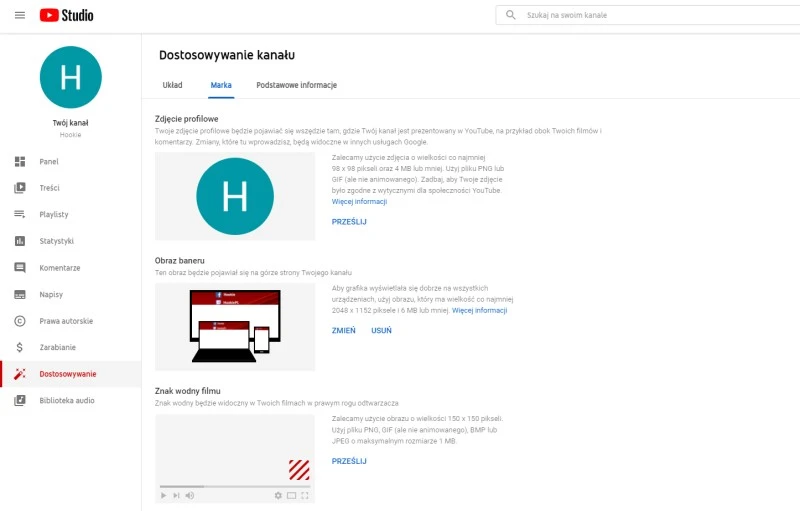Click the Statystyki chart icon
The width and height of the screenshot is (800, 511).
click(20, 241)
